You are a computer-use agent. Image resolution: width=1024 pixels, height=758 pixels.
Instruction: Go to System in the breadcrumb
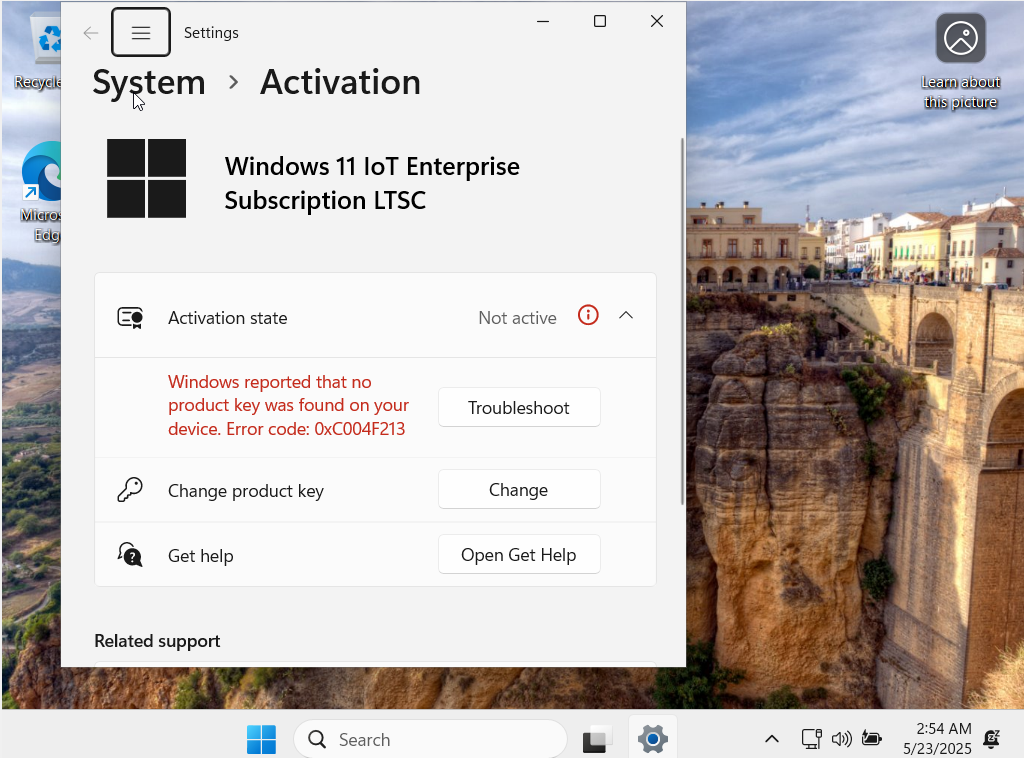click(149, 82)
